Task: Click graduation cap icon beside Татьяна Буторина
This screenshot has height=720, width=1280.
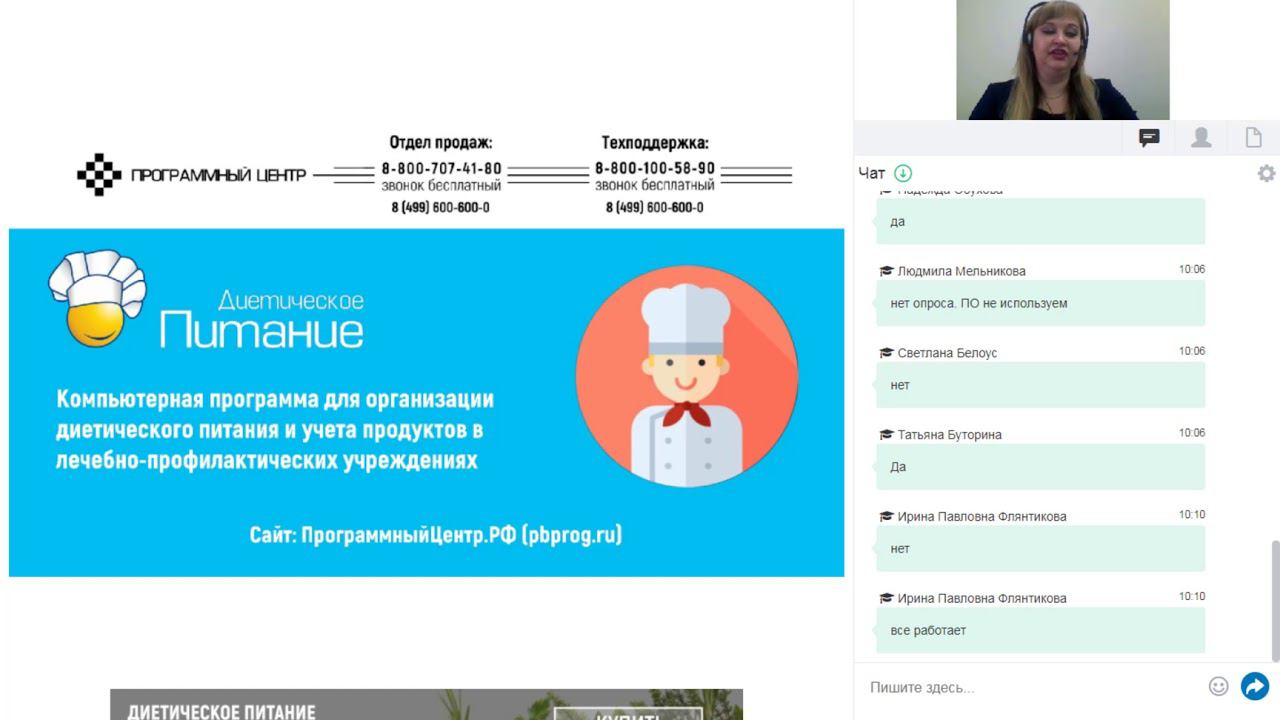Action: click(x=885, y=435)
